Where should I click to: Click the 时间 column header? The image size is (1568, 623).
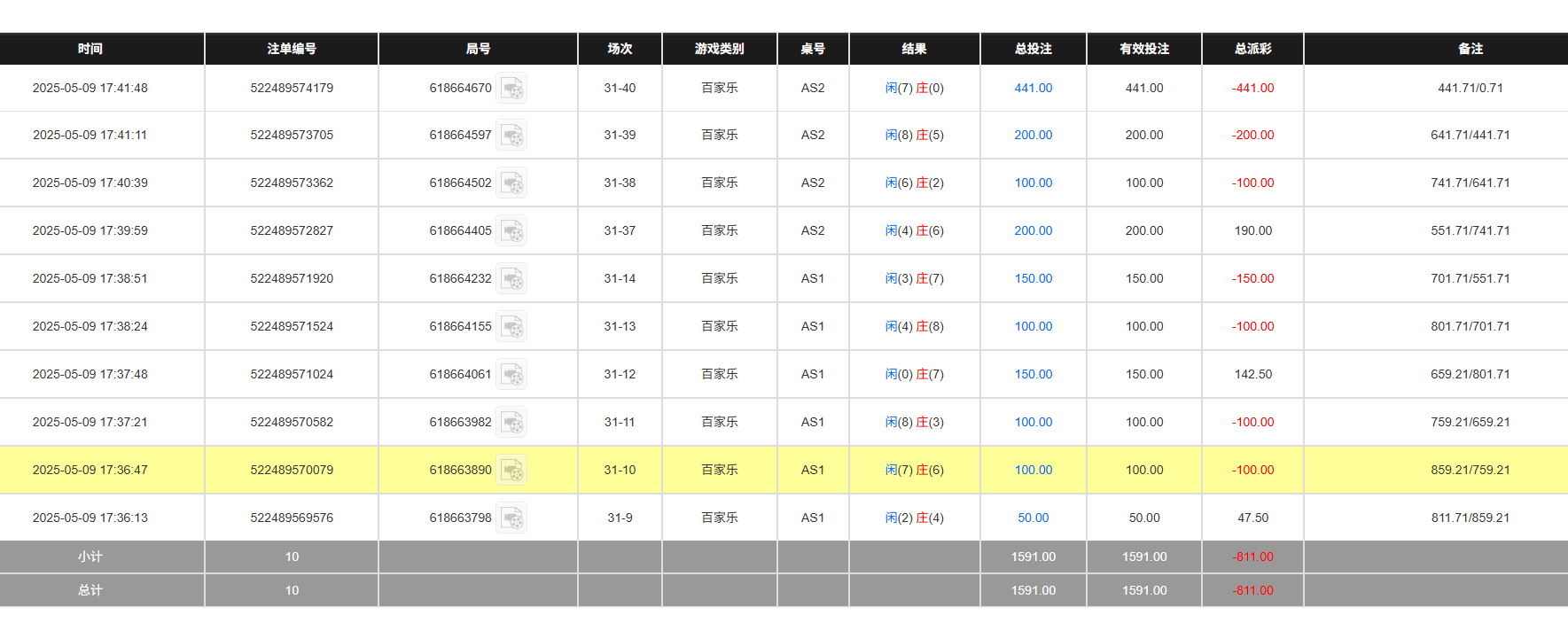coord(91,49)
